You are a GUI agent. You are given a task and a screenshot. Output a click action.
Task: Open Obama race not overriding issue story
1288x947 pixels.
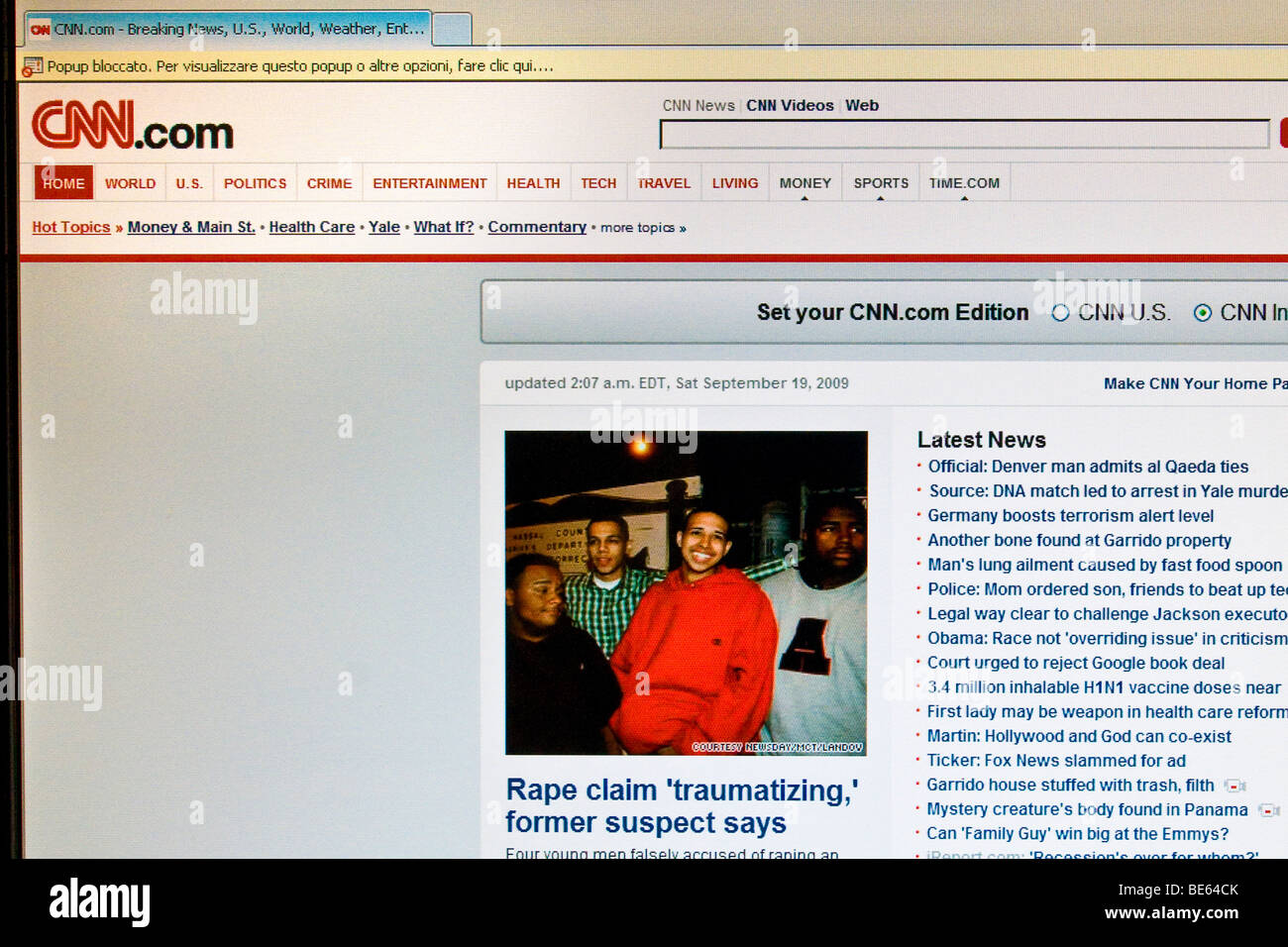[x=1108, y=639]
